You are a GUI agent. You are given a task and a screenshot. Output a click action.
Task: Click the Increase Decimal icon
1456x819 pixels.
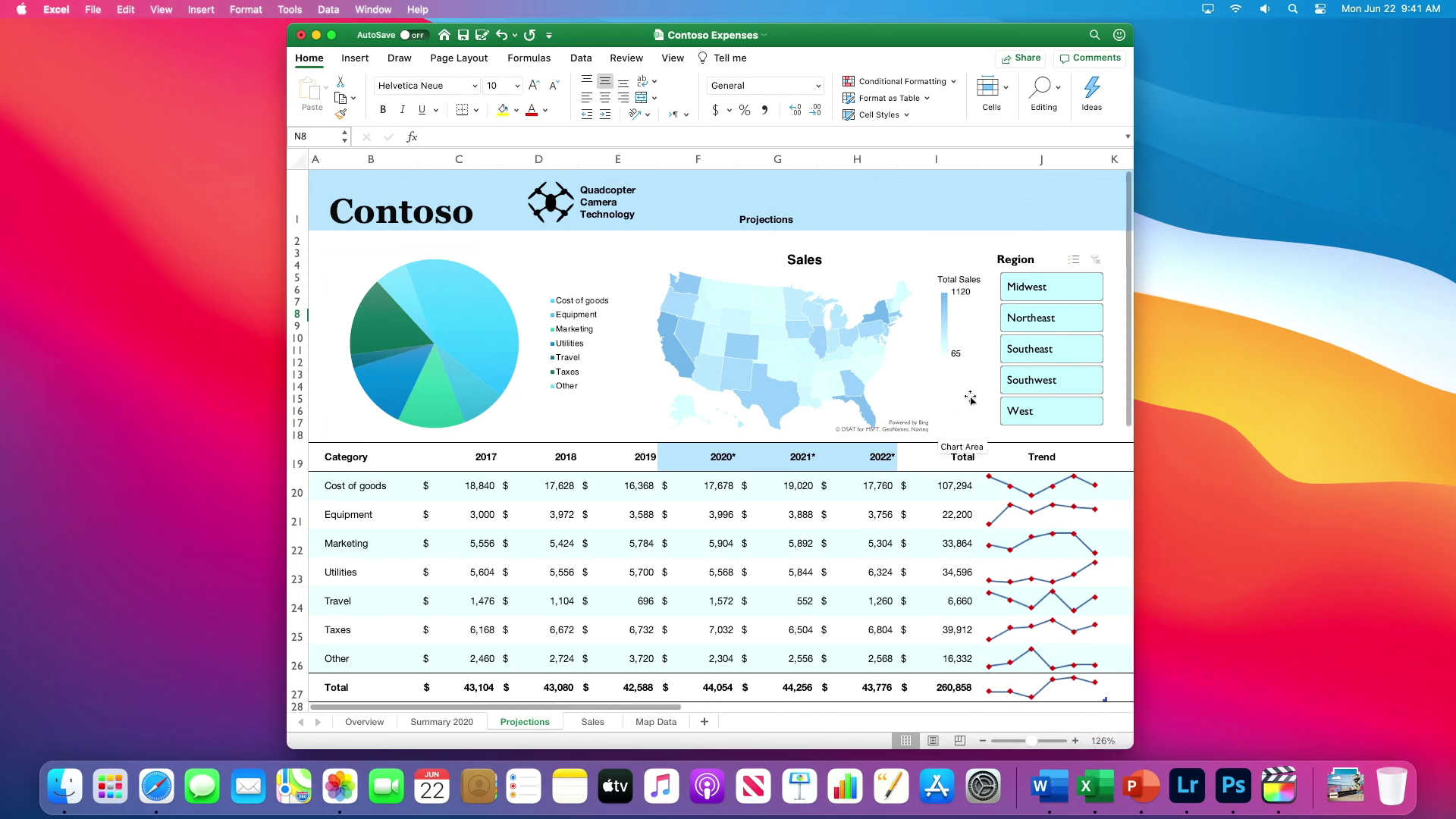point(795,110)
